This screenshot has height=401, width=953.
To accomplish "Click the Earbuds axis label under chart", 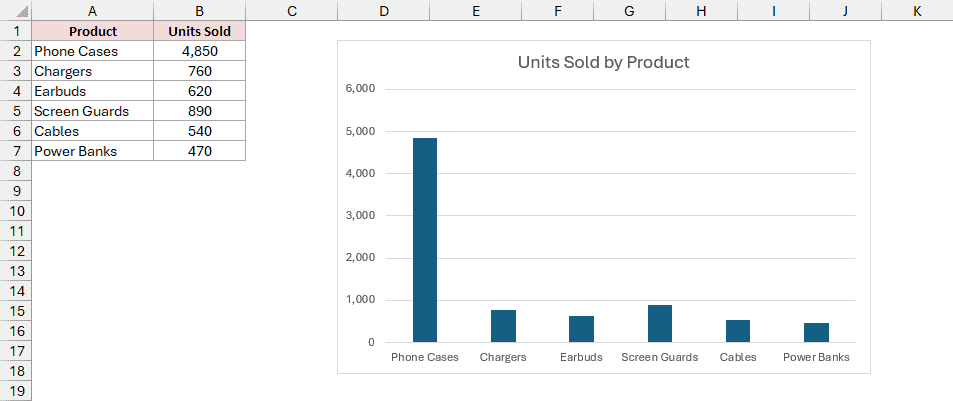I will pyautogui.click(x=582, y=357).
